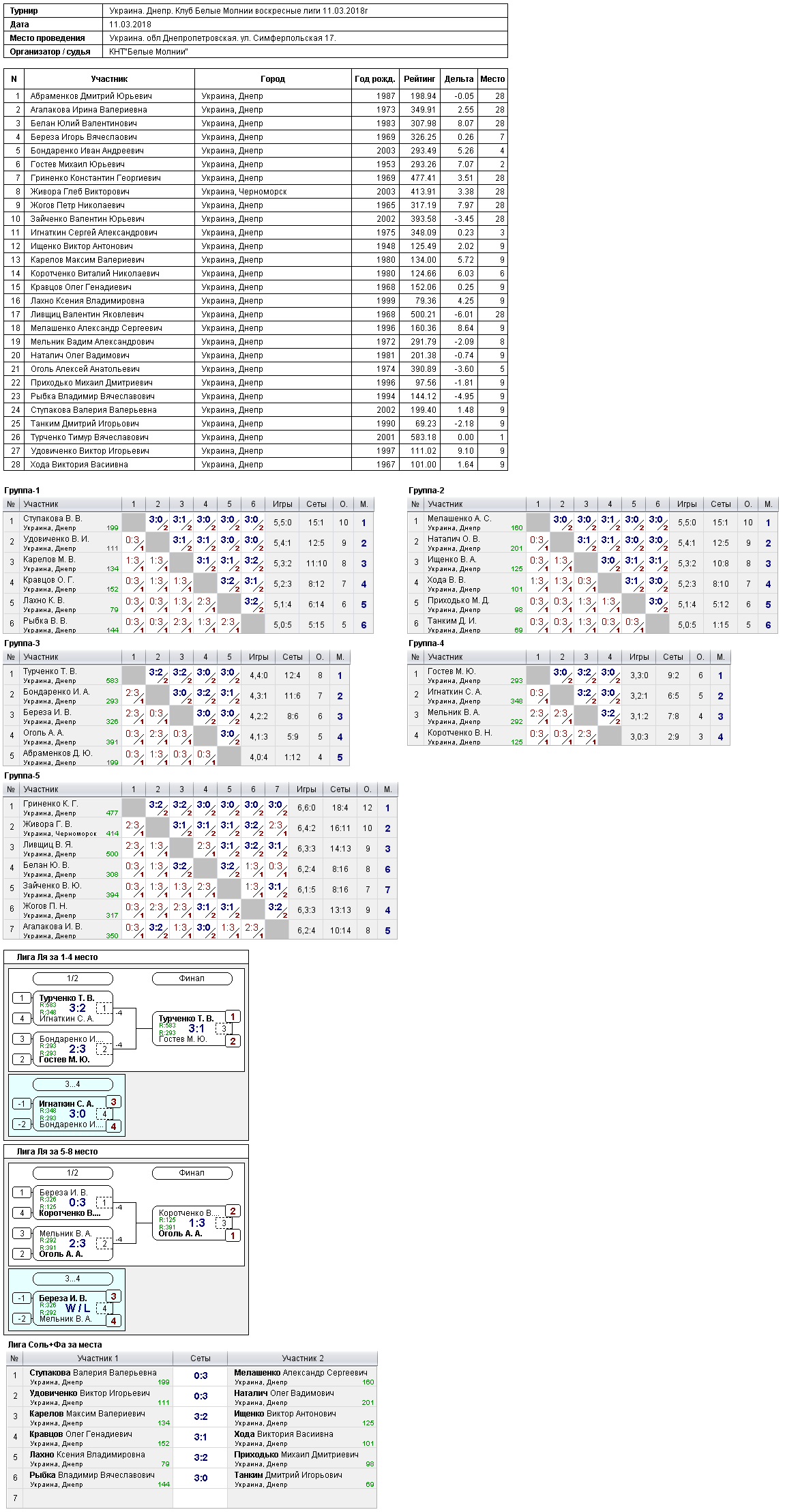Select the Участник column header in top table
This screenshot has width=785, height=1512.
(109, 79)
